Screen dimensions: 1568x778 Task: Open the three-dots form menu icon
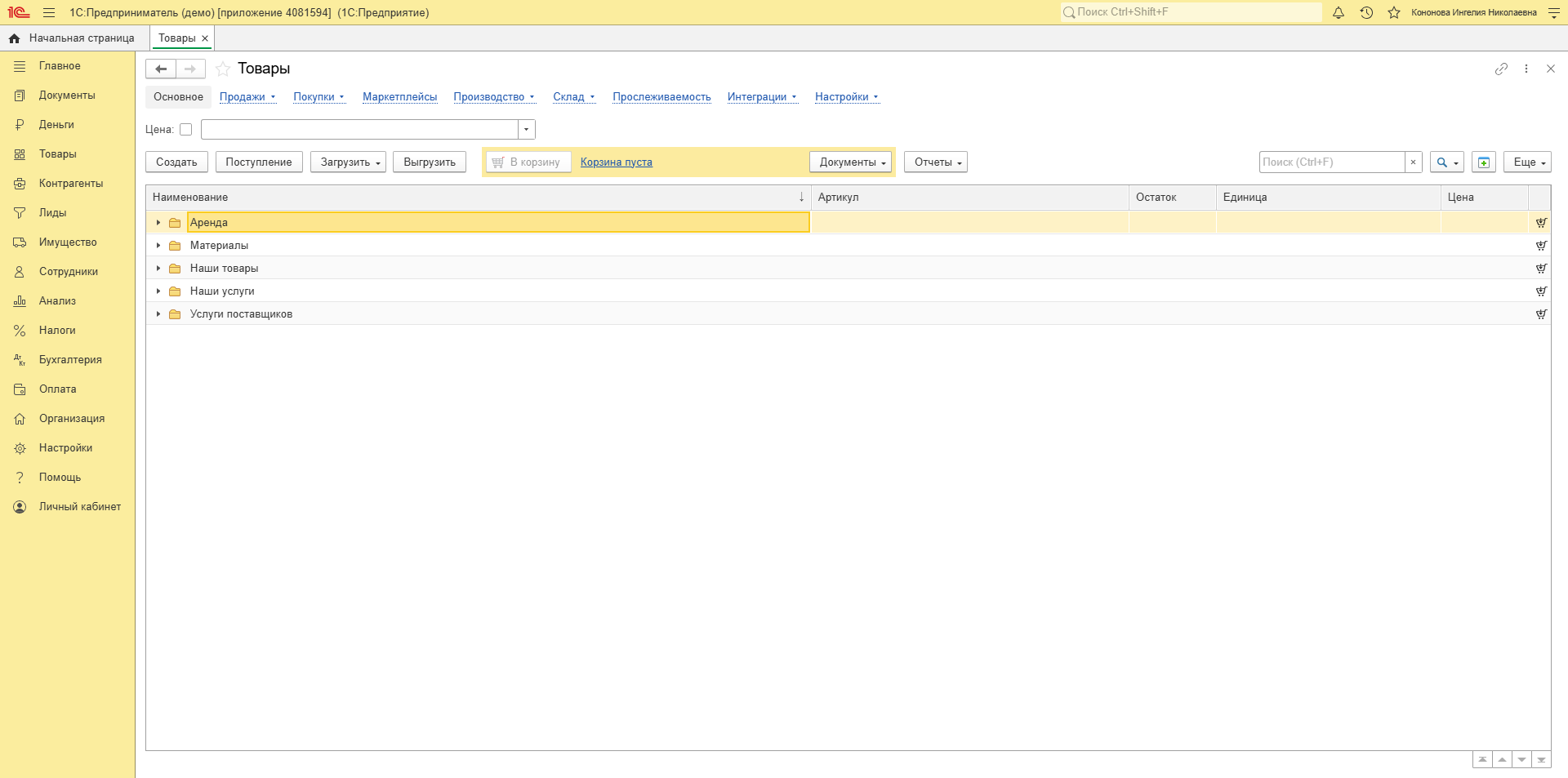(1526, 69)
